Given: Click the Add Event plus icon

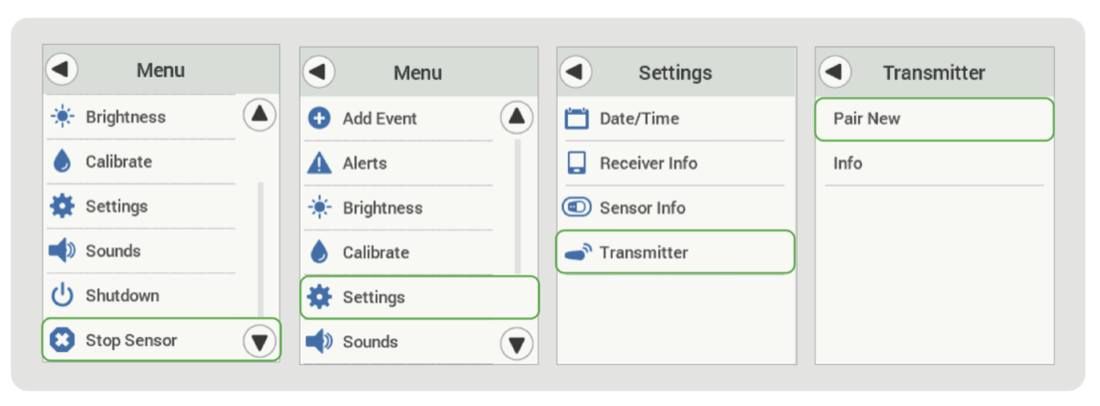Looking at the screenshot, I should pyautogui.click(x=318, y=119).
